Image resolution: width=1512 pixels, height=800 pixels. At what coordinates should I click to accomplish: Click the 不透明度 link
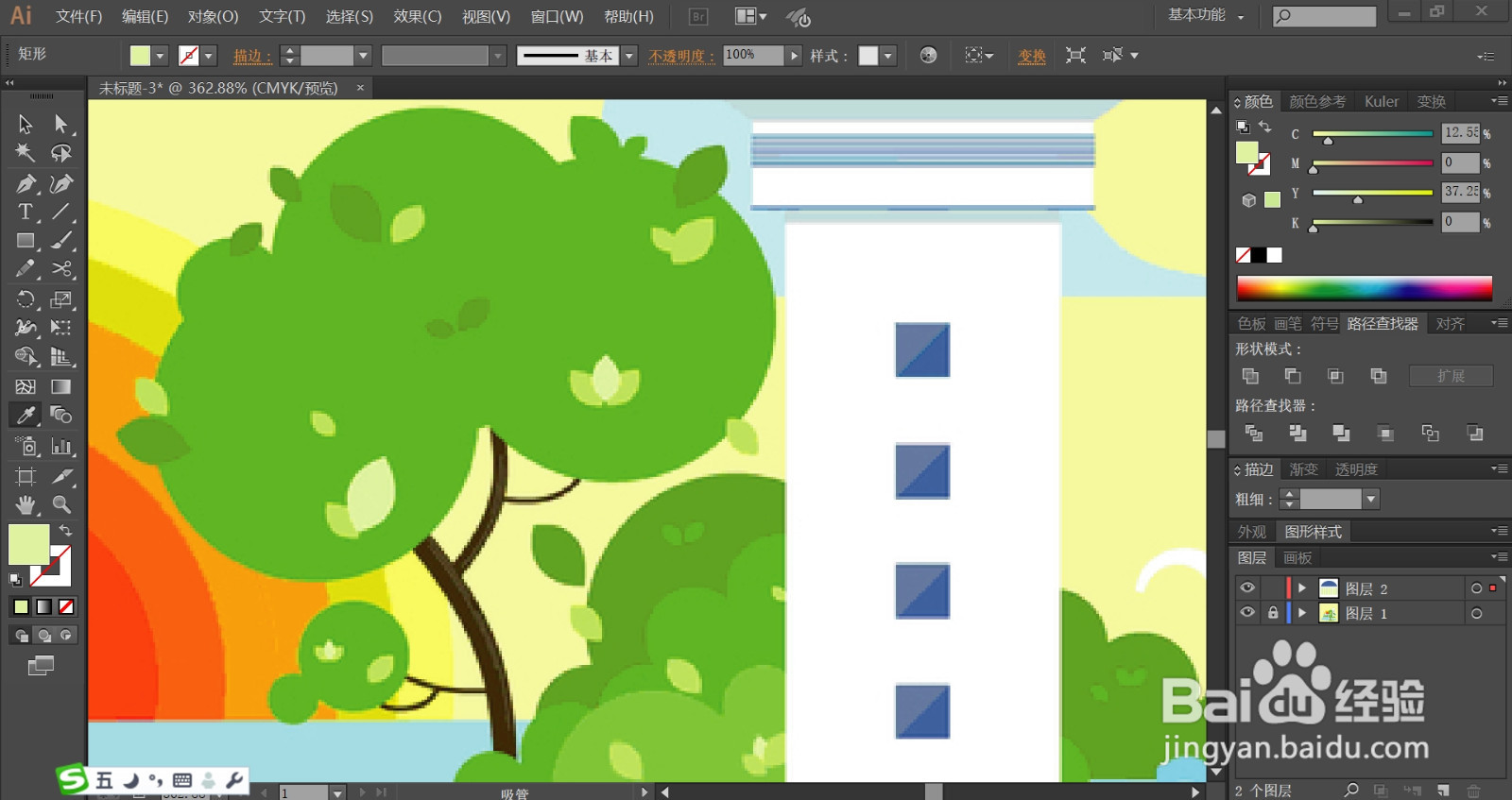[680, 56]
